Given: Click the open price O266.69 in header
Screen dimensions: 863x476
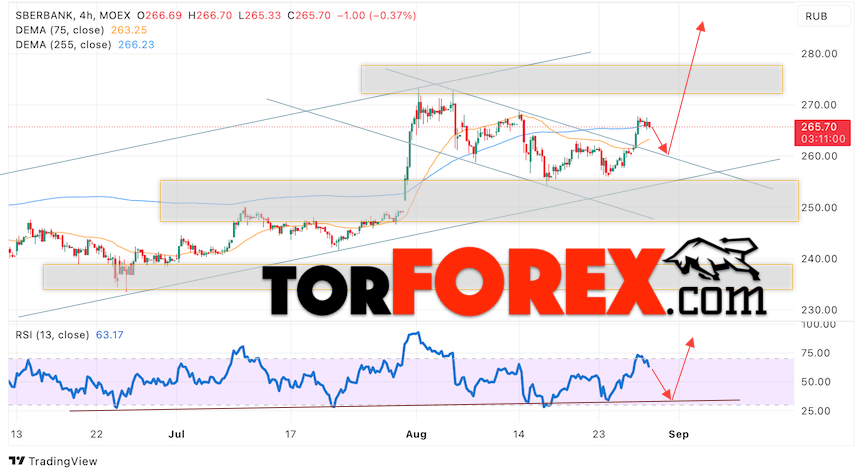Looking at the screenshot, I should [160, 15].
